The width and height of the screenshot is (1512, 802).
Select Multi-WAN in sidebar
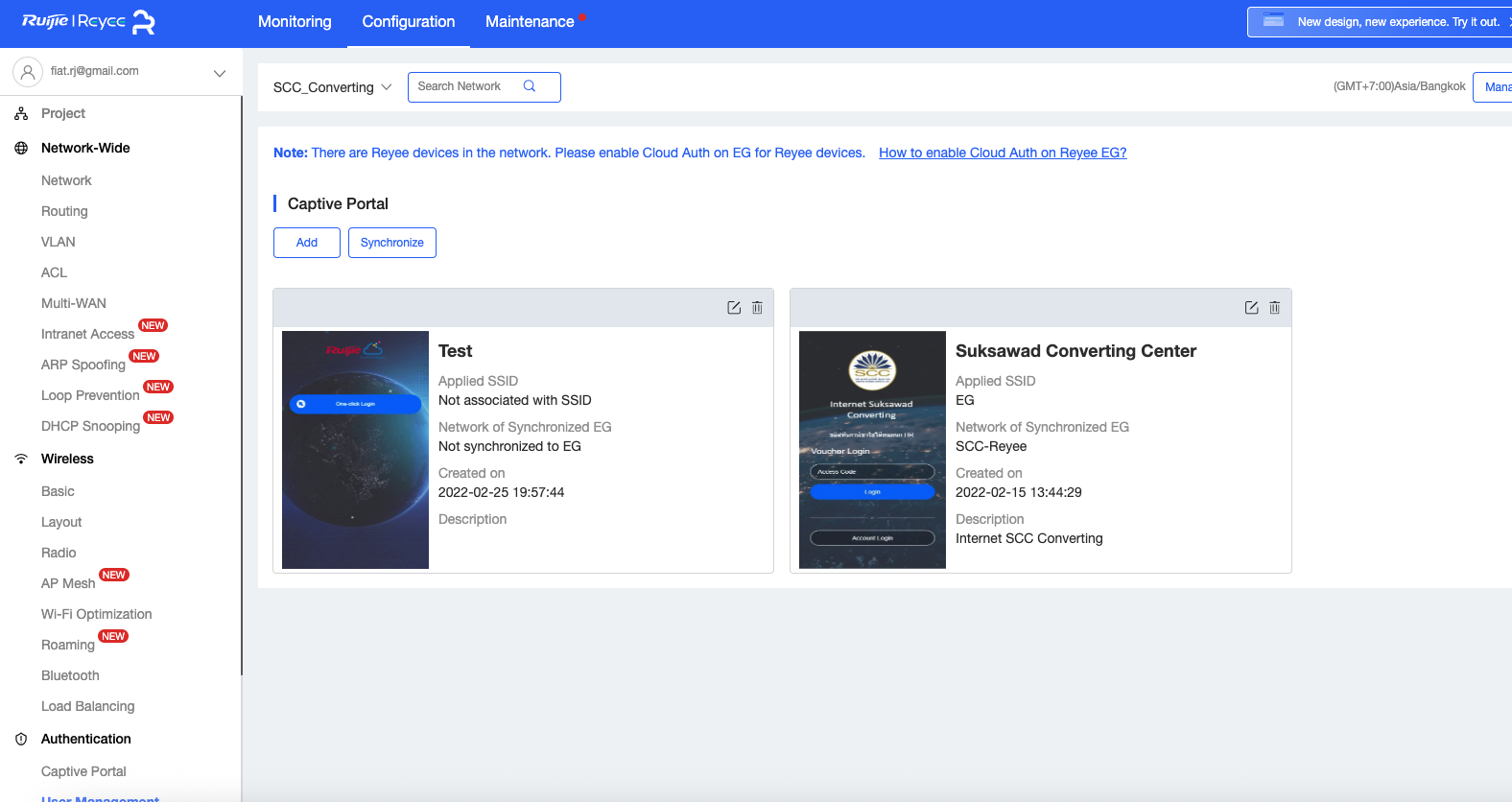tap(74, 303)
